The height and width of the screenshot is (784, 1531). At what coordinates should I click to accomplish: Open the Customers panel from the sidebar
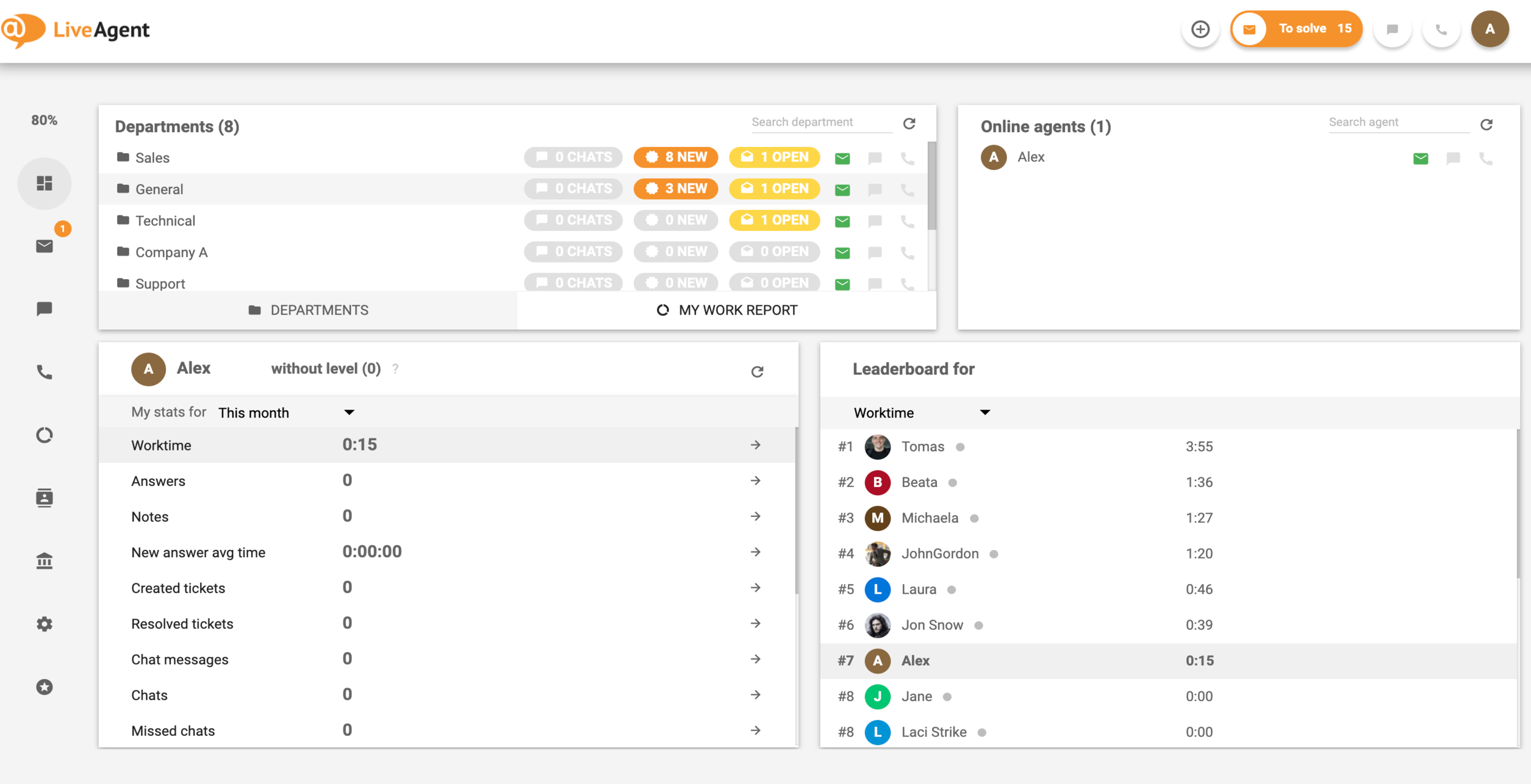pyautogui.click(x=45, y=497)
